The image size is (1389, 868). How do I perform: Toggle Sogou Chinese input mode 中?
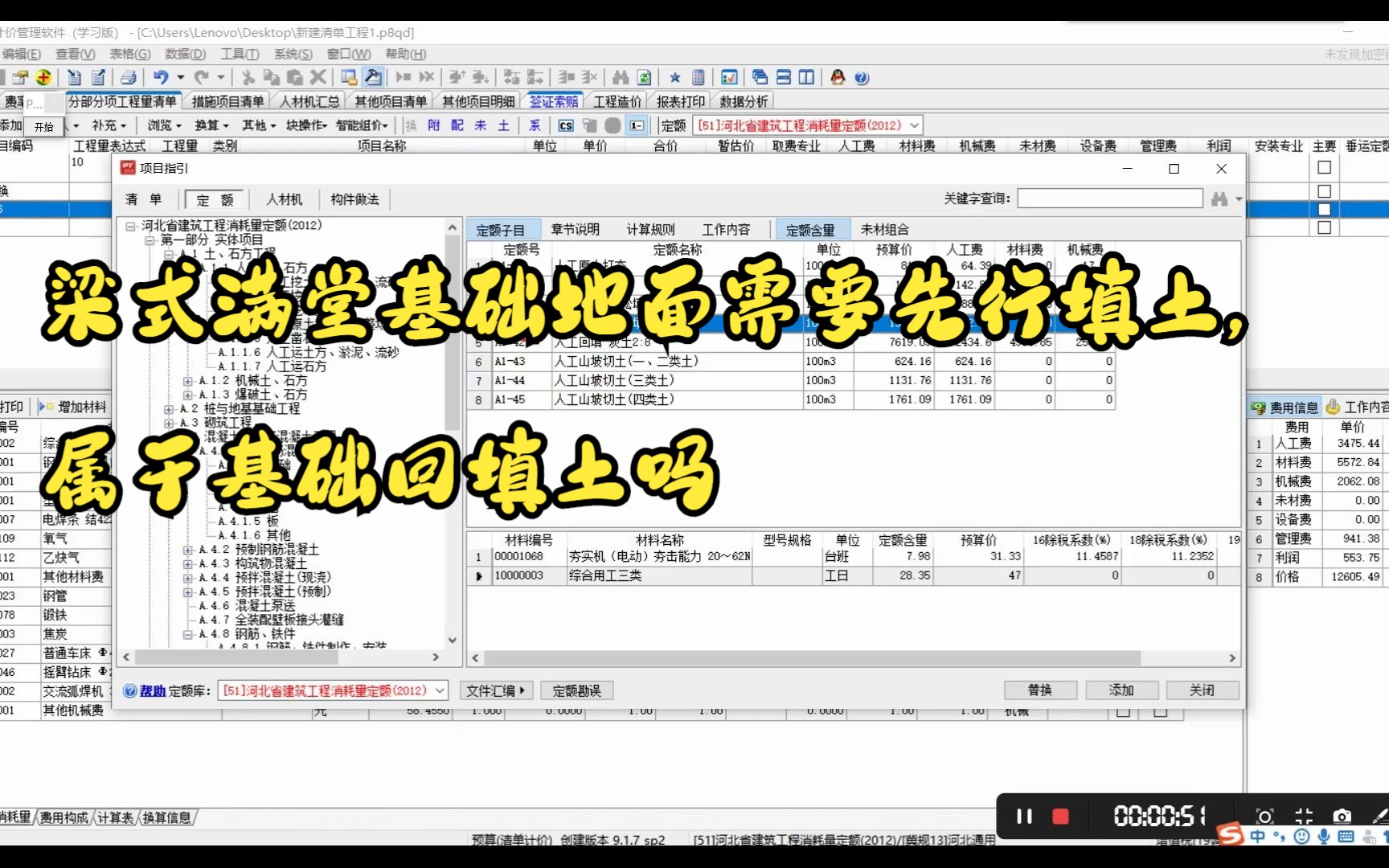[1258, 836]
